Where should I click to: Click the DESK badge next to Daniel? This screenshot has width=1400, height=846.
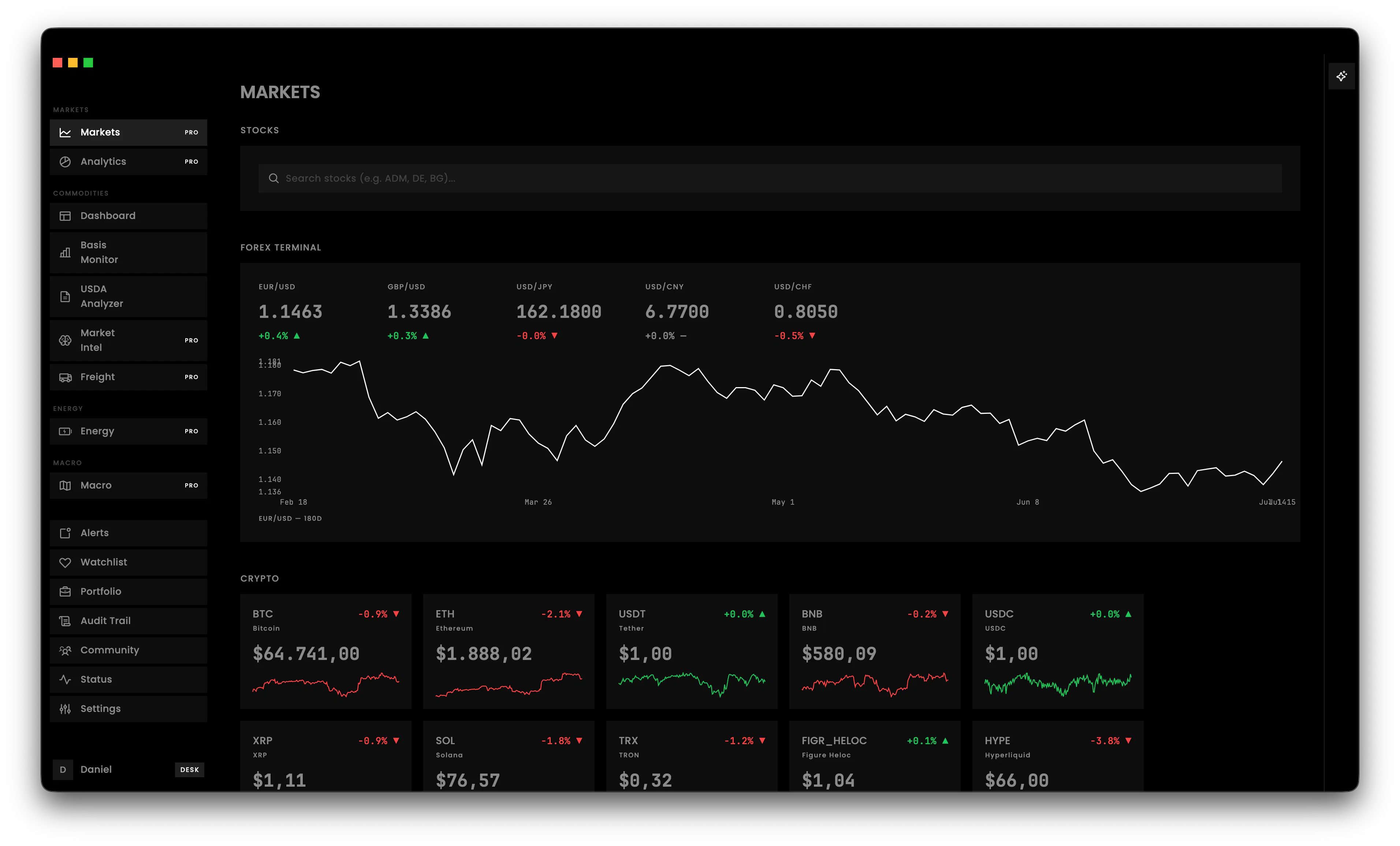(190, 770)
